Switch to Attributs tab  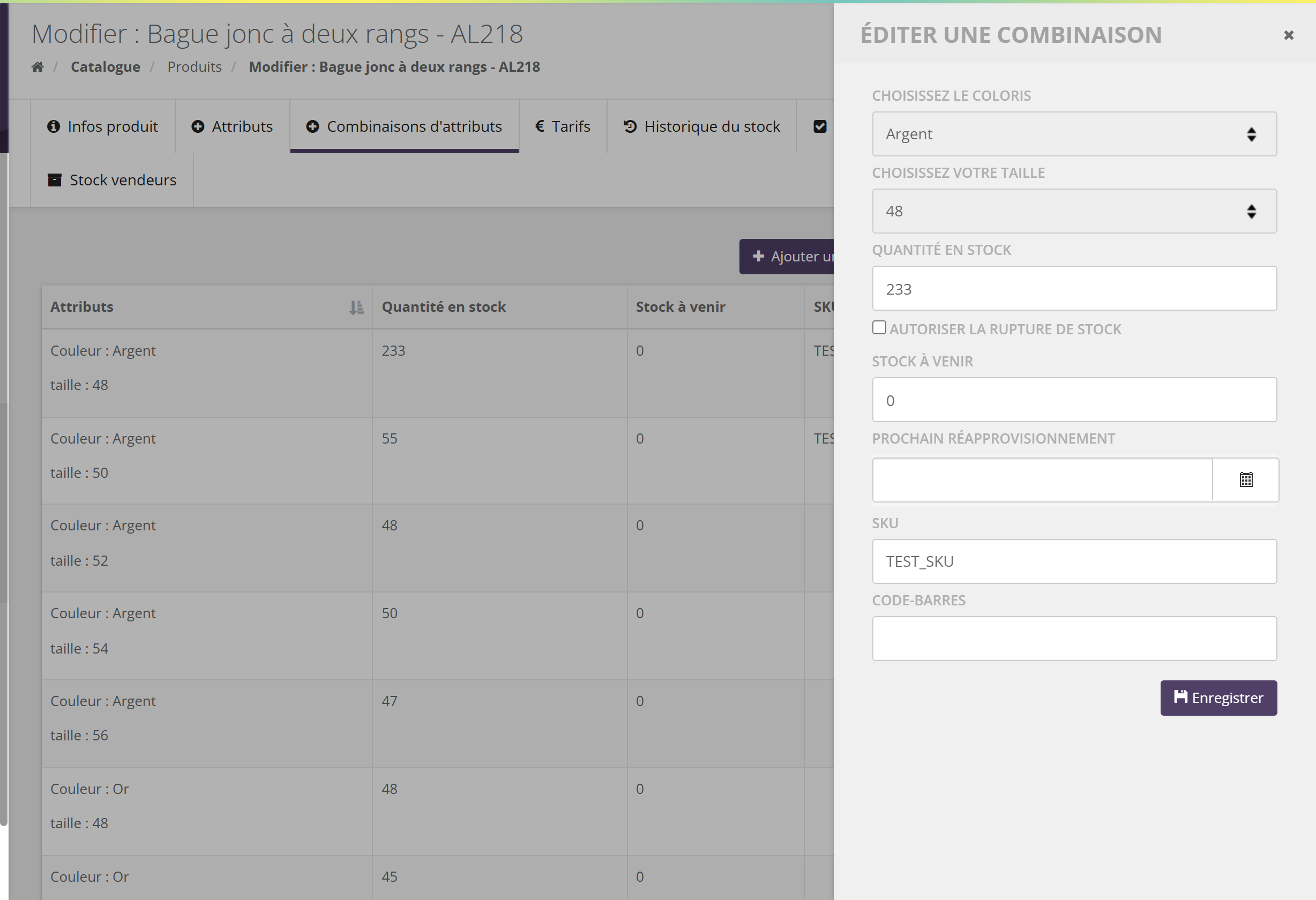pos(232,126)
